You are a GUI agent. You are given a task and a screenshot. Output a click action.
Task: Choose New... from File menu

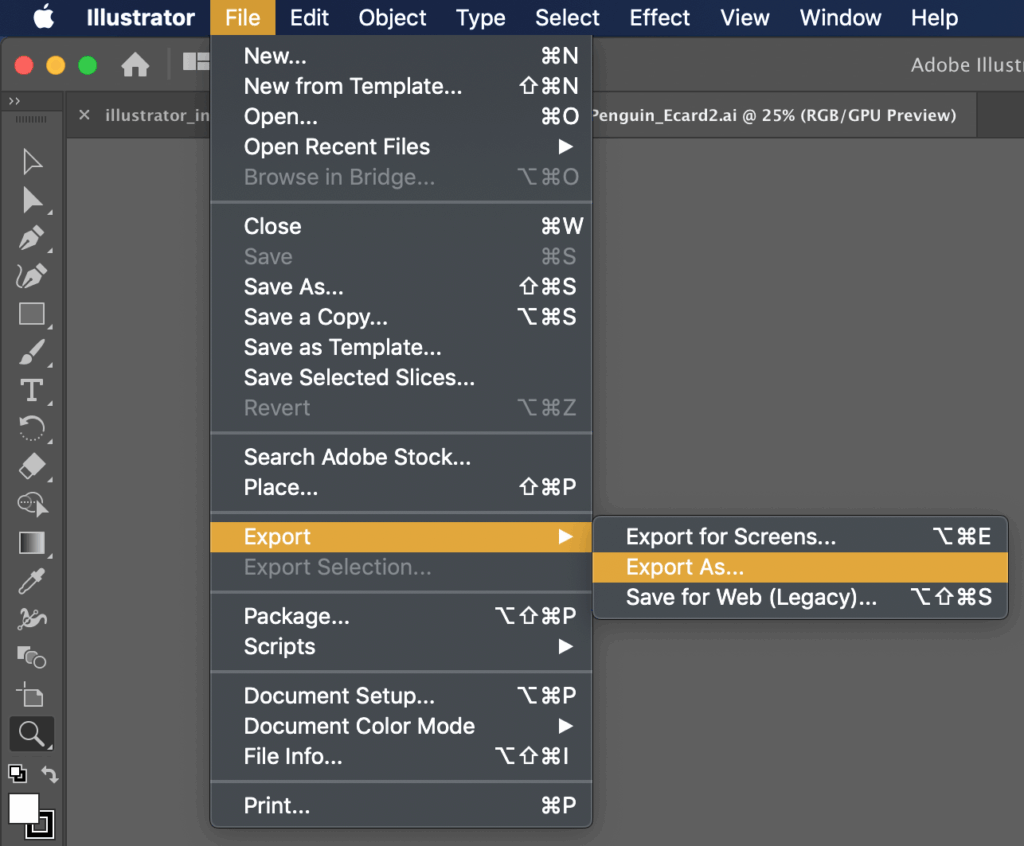pos(401,56)
